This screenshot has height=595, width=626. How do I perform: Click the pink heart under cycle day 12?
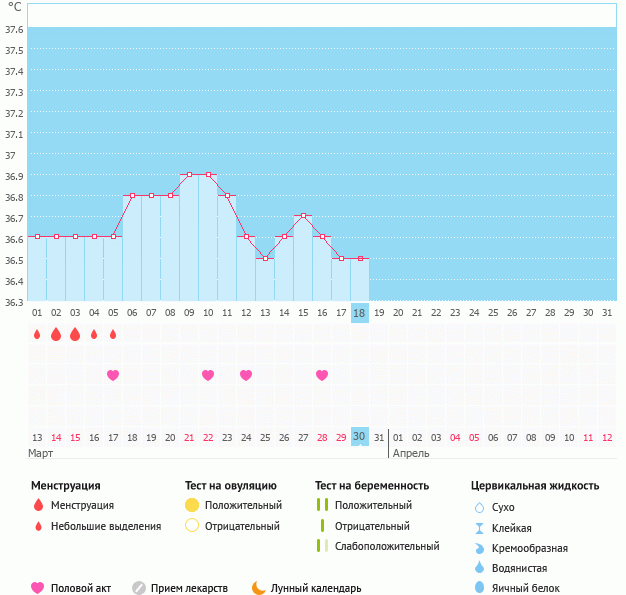click(246, 375)
